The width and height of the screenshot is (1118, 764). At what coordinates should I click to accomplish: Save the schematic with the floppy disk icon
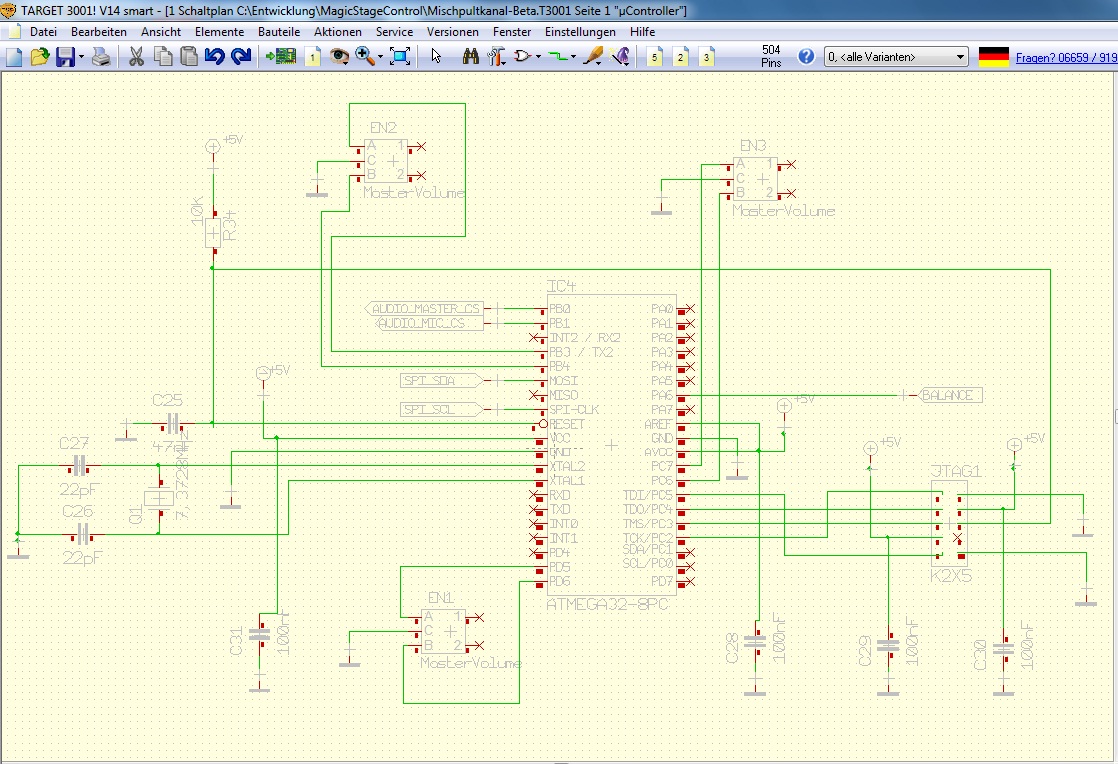pyautogui.click(x=65, y=57)
